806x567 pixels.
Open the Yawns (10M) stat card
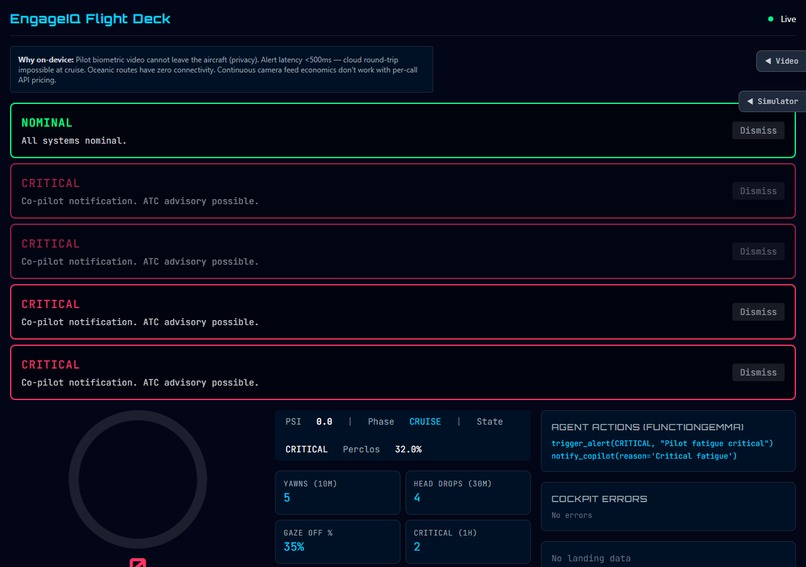(338, 492)
